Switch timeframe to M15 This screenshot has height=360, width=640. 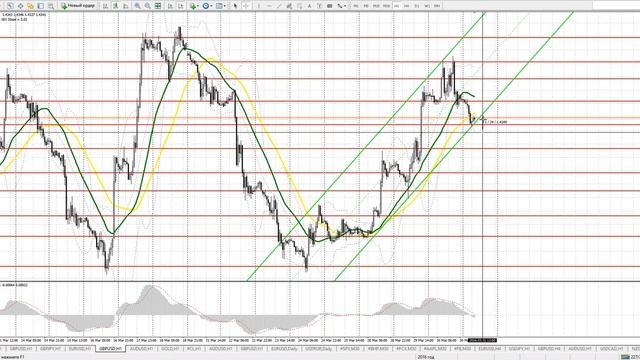pyautogui.click(x=376, y=6)
